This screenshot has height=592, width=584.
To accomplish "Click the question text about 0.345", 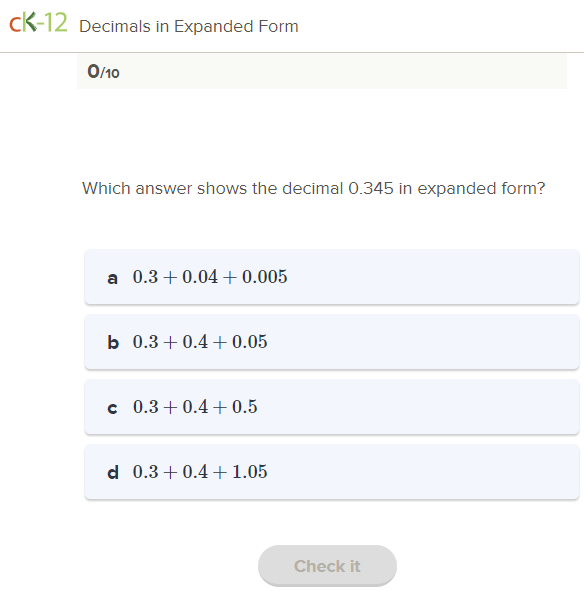I will pyautogui.click(x=314, y=188).
